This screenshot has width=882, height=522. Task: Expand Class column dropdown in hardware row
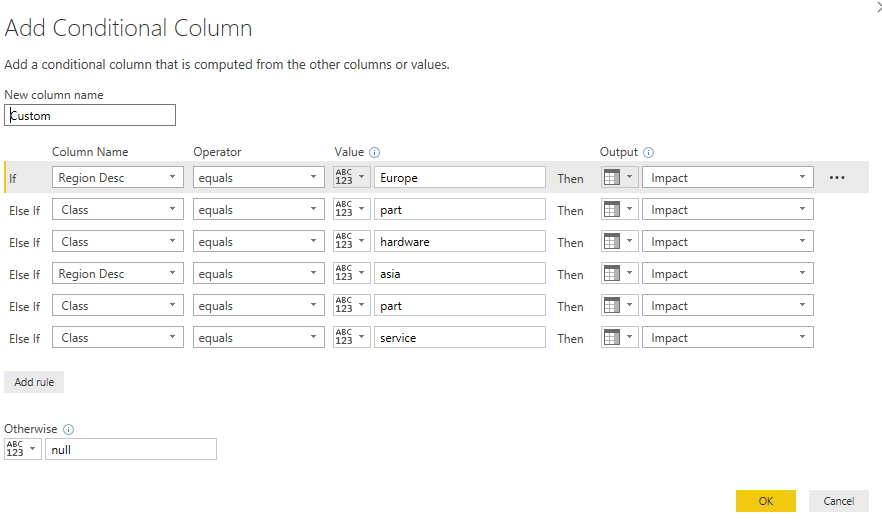118,241
